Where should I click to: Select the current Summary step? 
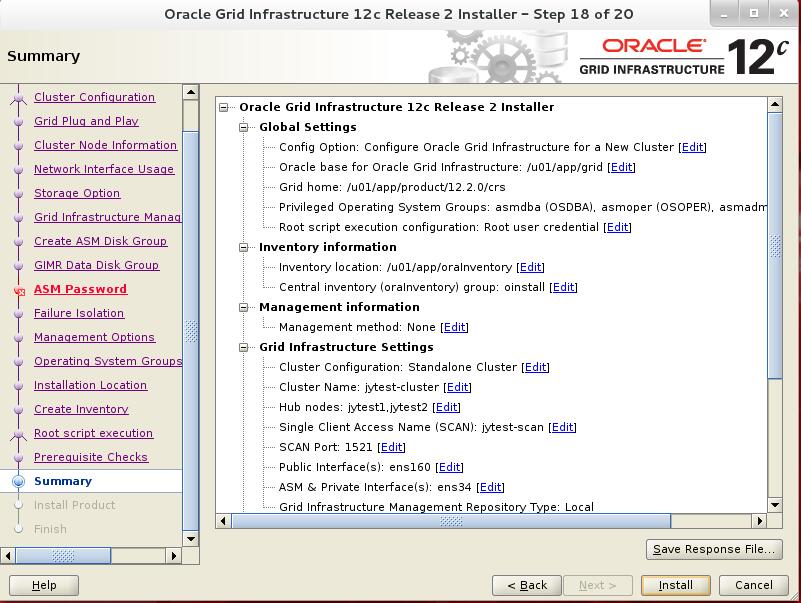coord(63,481)
